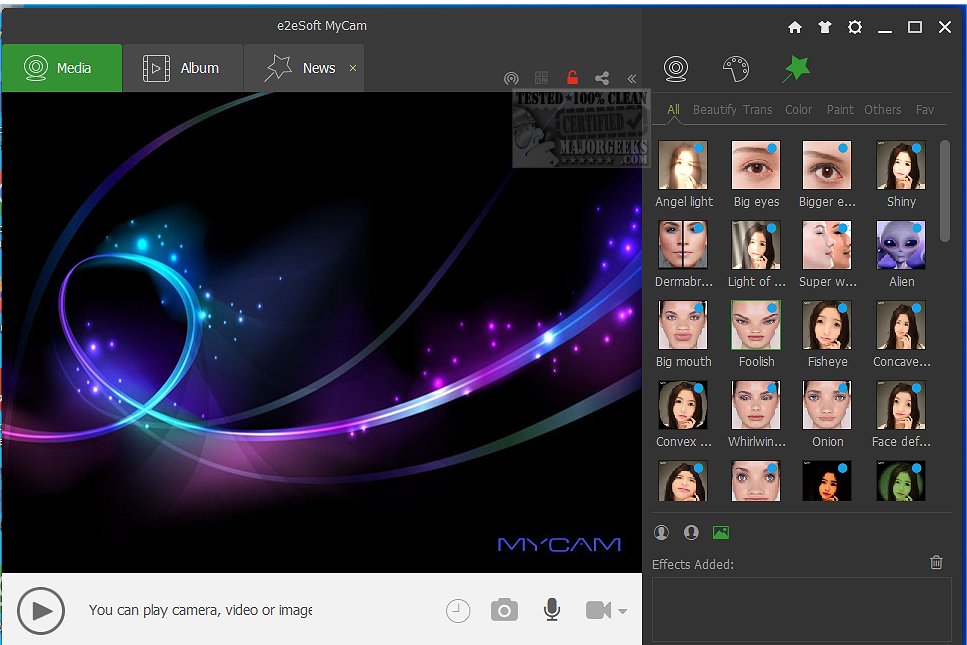
Task: Apply the Concave effect thumbnail
Action: (x=900, y=325)
